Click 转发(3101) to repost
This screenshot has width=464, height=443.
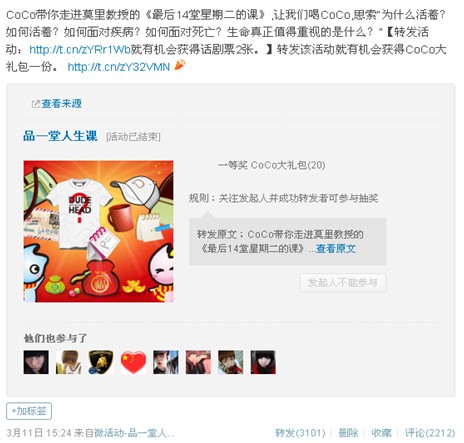pos(300,433)
